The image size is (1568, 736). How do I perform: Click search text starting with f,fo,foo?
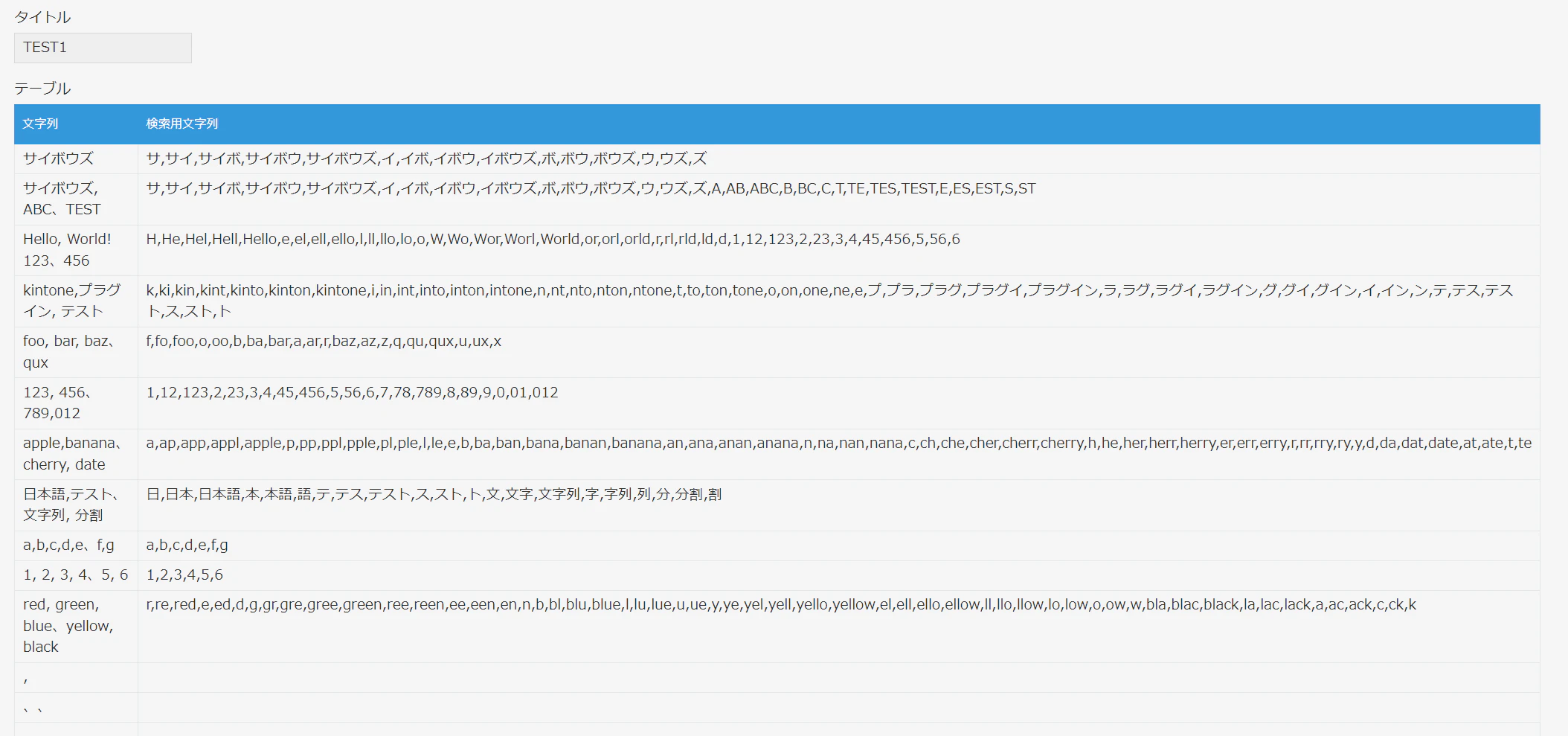click(x=324, y=342)
